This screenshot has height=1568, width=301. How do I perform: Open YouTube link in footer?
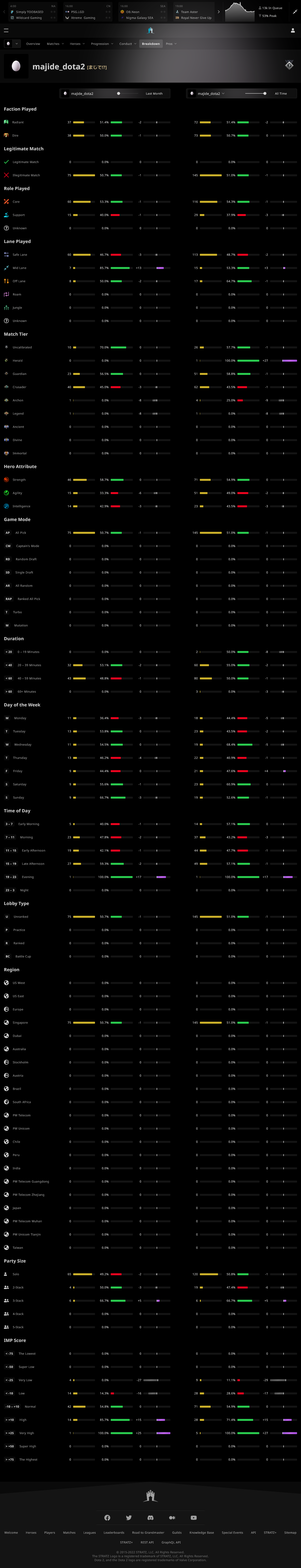pyautogui.click(x=194, y=1517)
